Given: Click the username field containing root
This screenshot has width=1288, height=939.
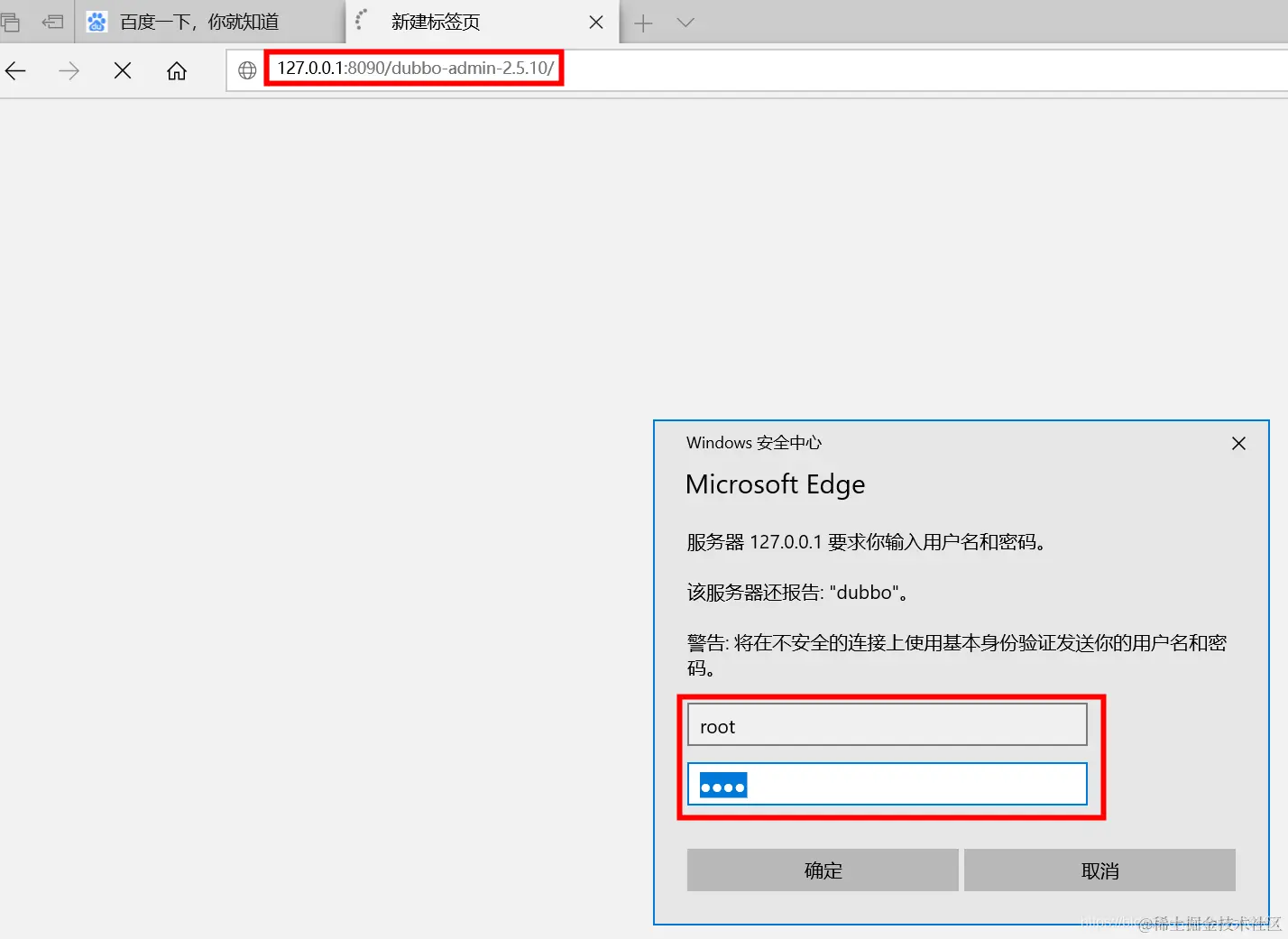Looking at the screenshot, I should (888, 725).
